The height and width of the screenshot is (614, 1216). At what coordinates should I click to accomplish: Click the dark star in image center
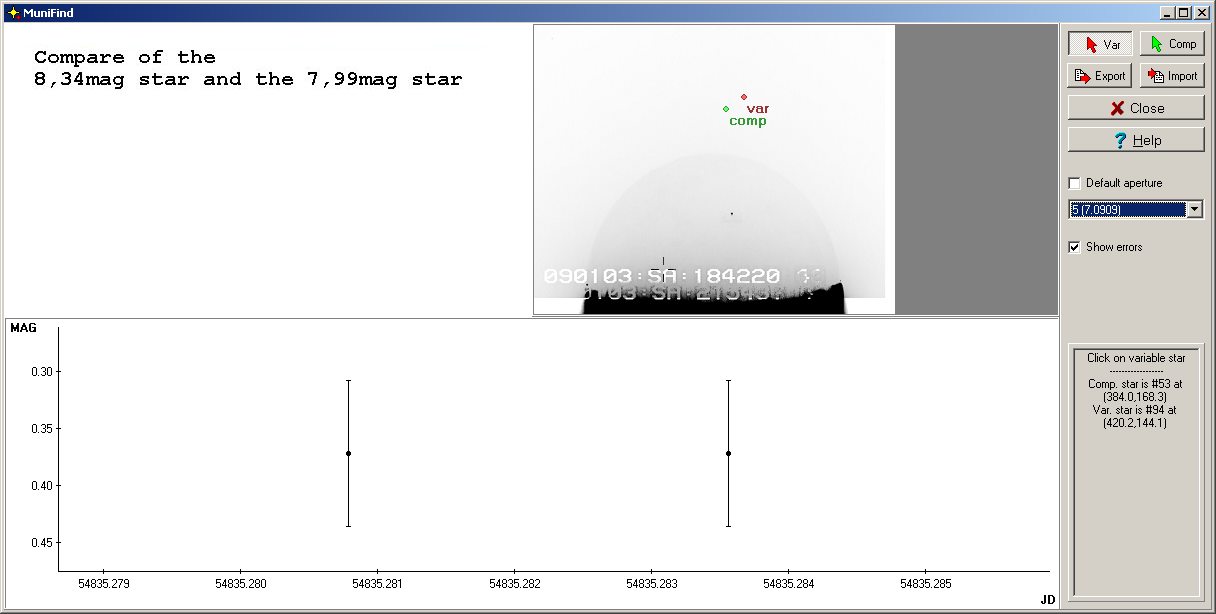coord(732,213)
